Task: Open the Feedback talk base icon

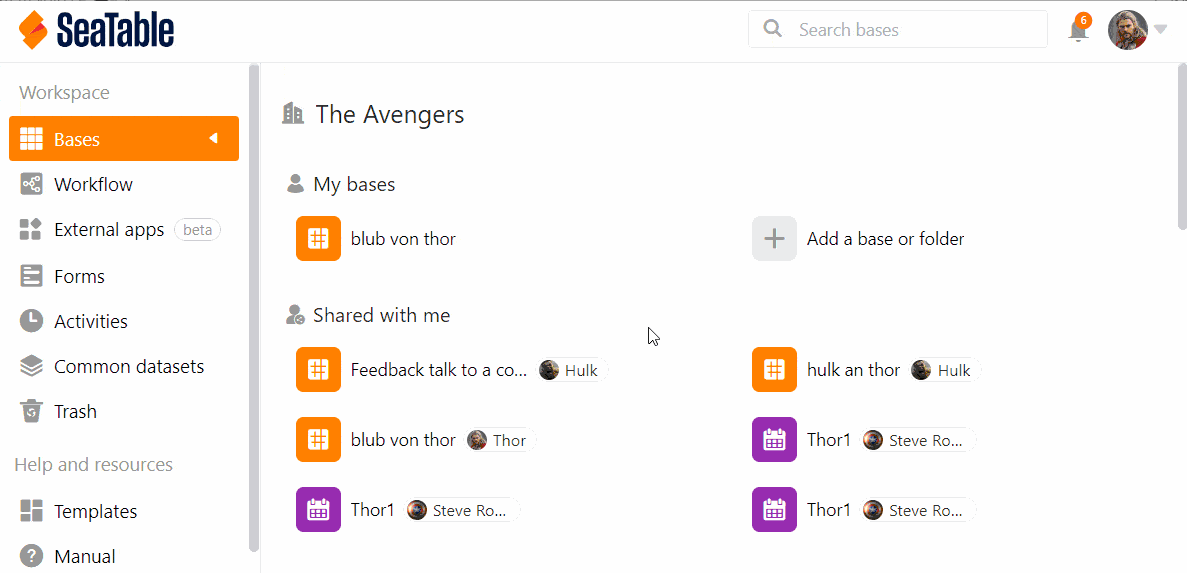Action: pyautogui.click(x=318, y=370)
